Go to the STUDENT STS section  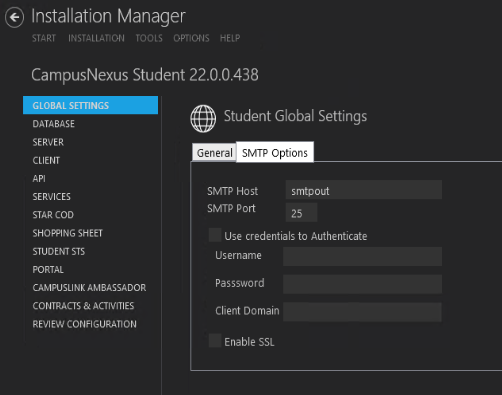tap(59, 251)
